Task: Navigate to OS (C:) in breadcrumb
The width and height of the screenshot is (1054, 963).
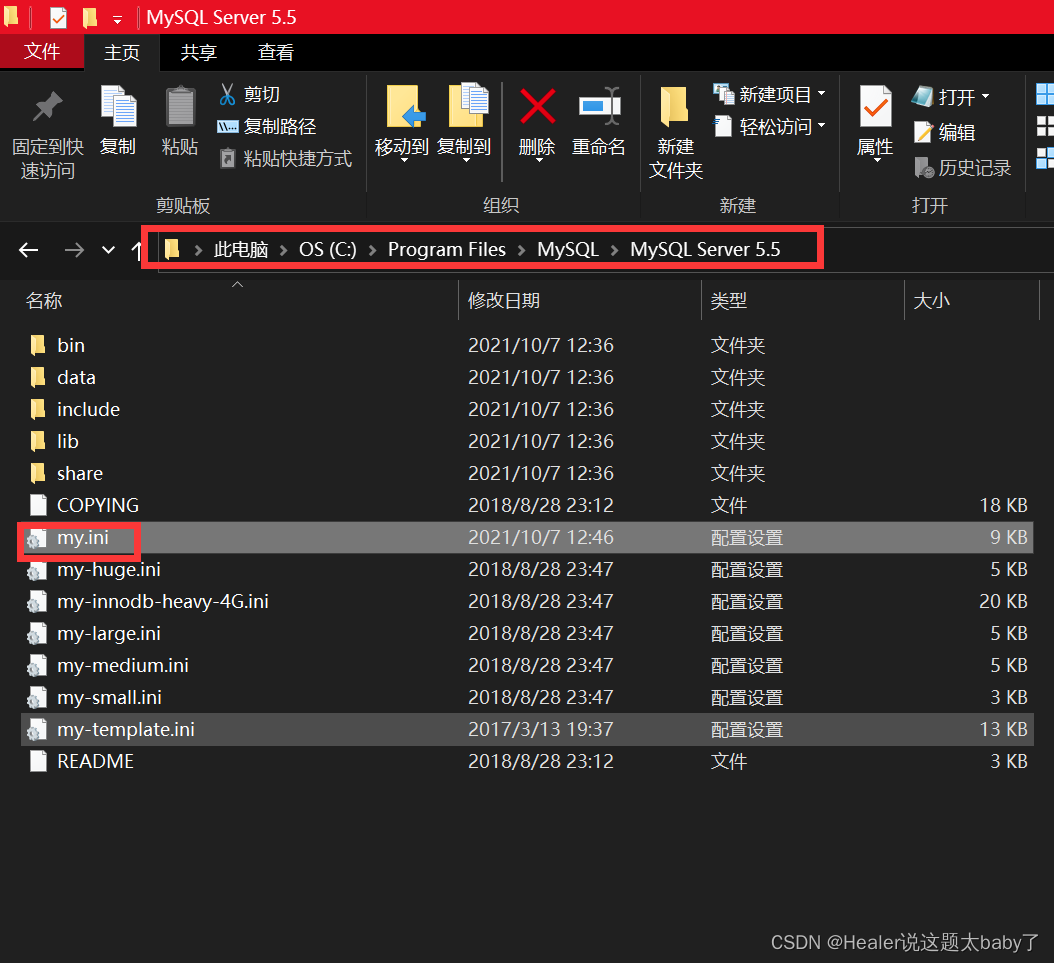Action: pyautogui.click(x=328, y=250)
